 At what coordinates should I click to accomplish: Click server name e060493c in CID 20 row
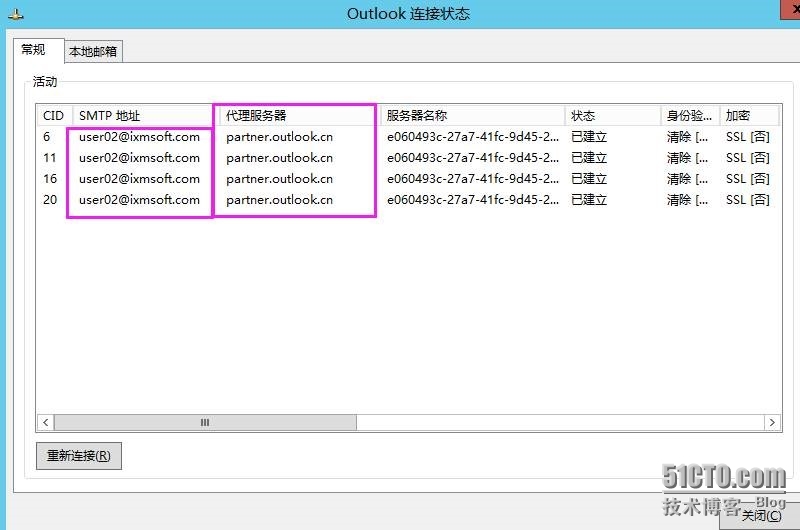pos(472,199)
